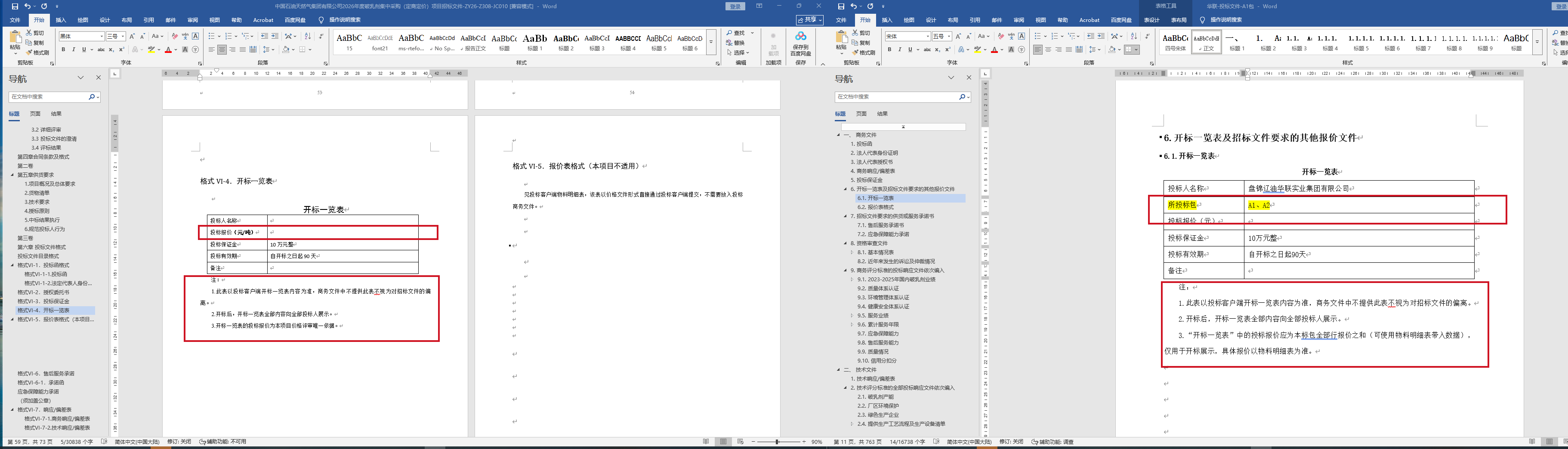The height and width of the screenshot is (449, 1568).
Task: Increase font size in the left Word window
Action: point(132,37)
